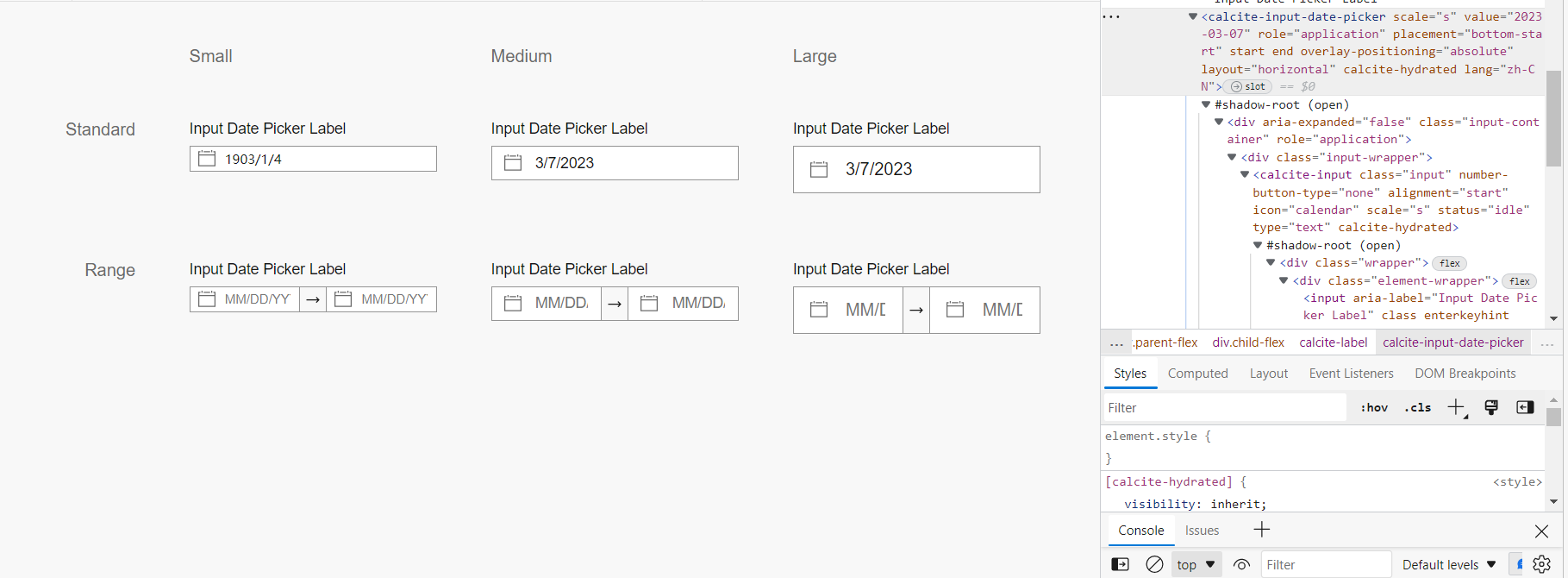Click the calendar icon in the Large range picker
The height and width of the screenshot is (578, 1568).
(x=819, y=310)
